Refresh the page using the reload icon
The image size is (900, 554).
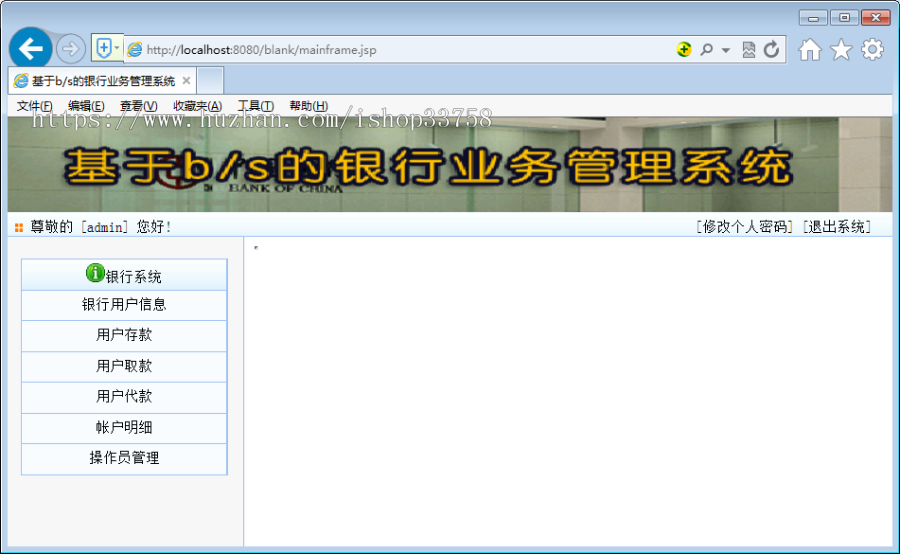pos(771,49)
